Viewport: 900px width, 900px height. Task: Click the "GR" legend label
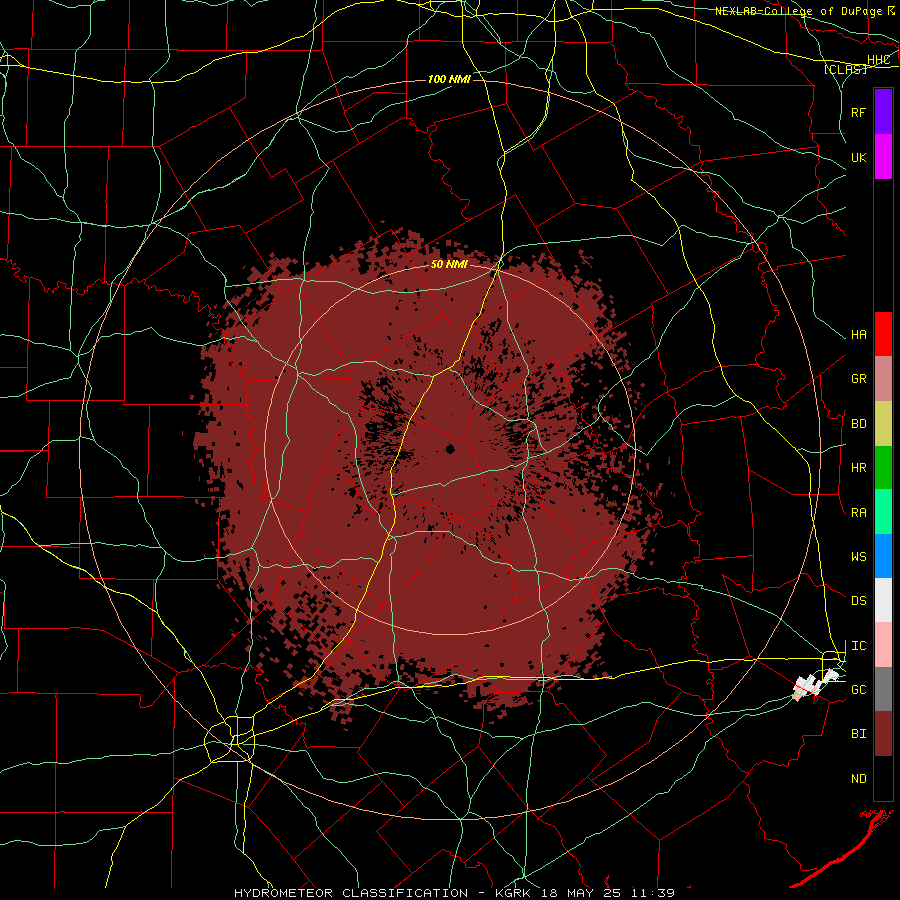(859, 379)
